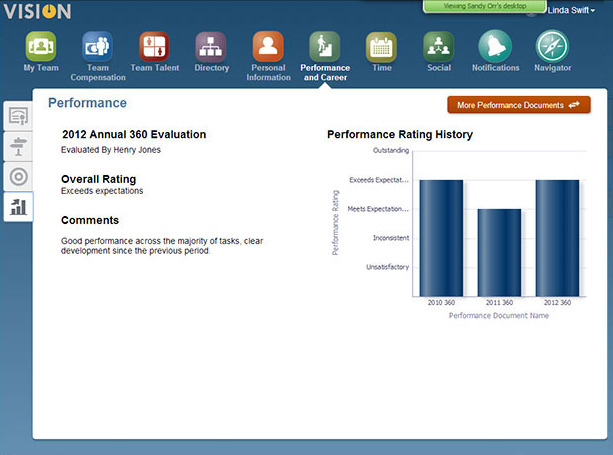The image size is (613, 455).
Task: Click the Unsatisfactory axis label
Action: [387, 267]
